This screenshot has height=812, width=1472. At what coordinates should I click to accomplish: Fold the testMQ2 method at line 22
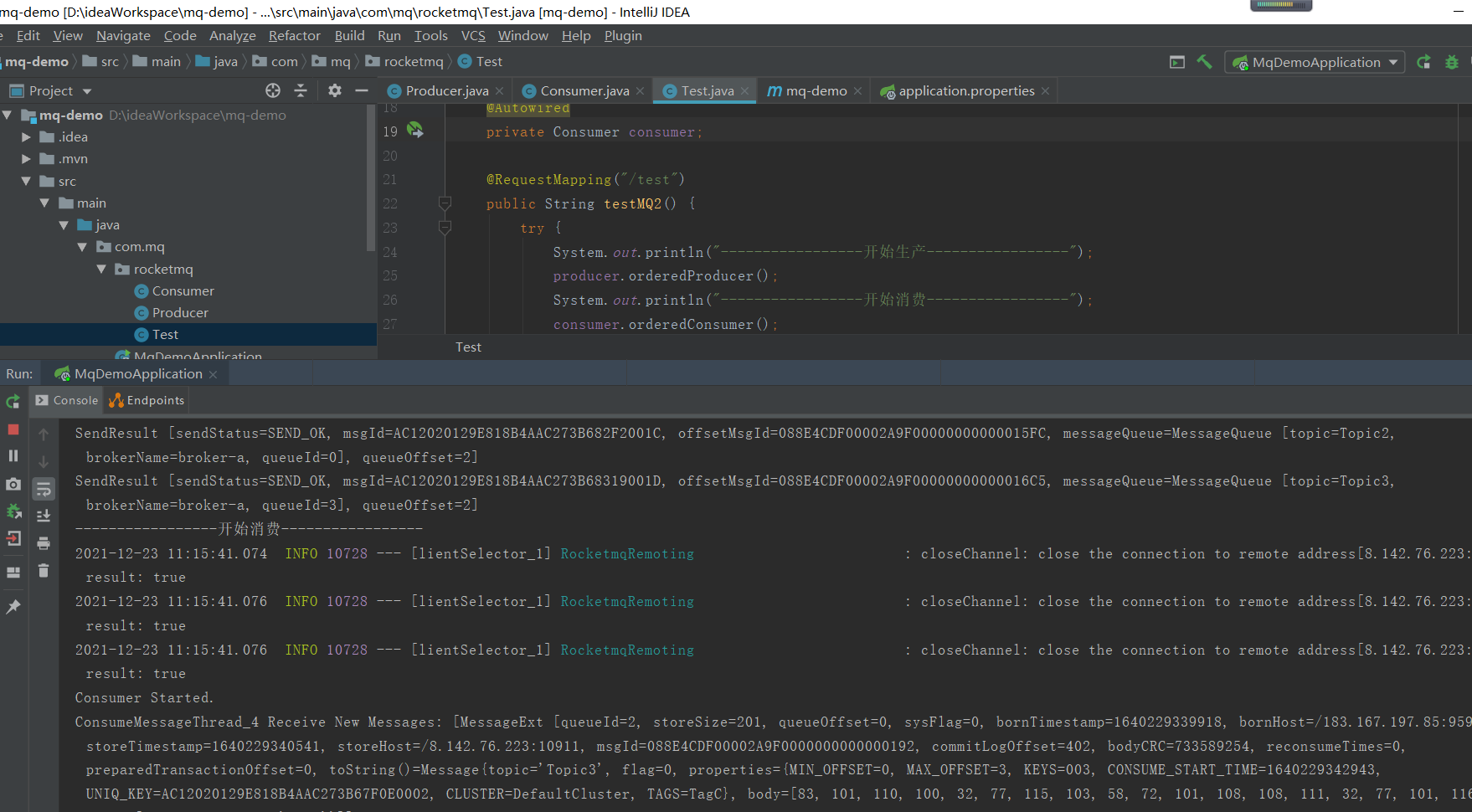445,203
